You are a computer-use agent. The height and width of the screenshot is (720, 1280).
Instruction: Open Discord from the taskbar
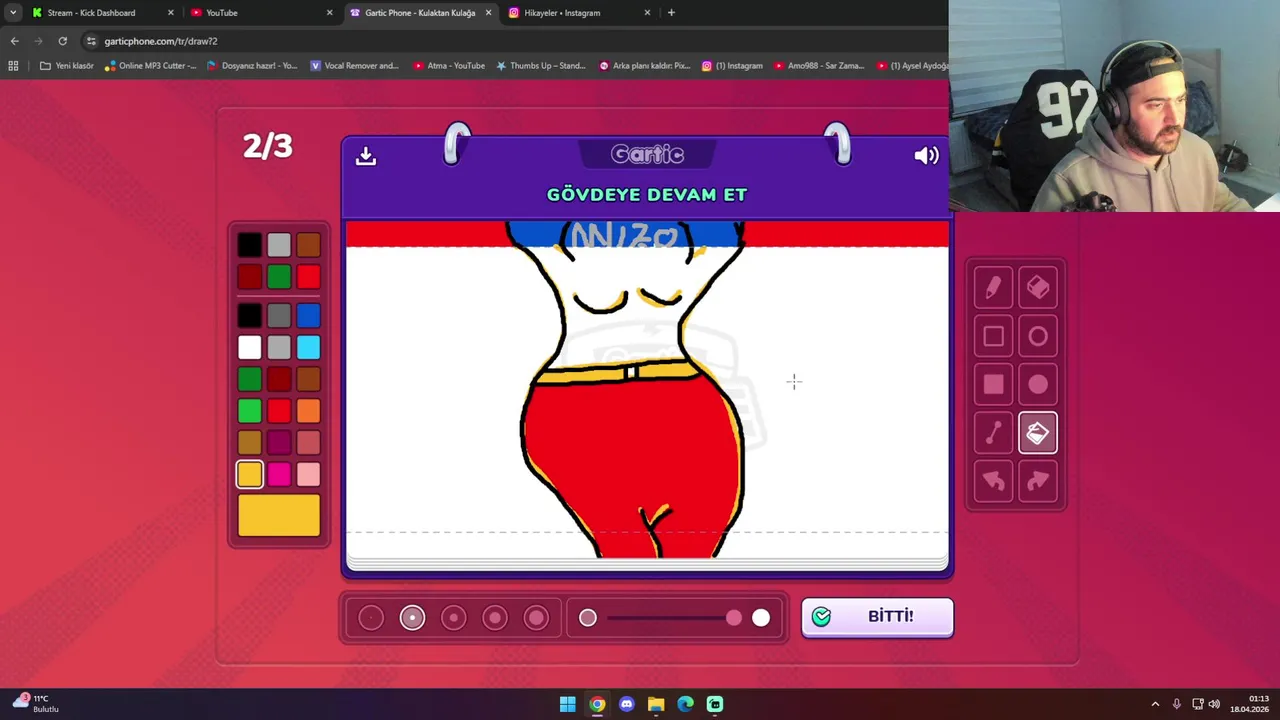(x=626, y=704)
